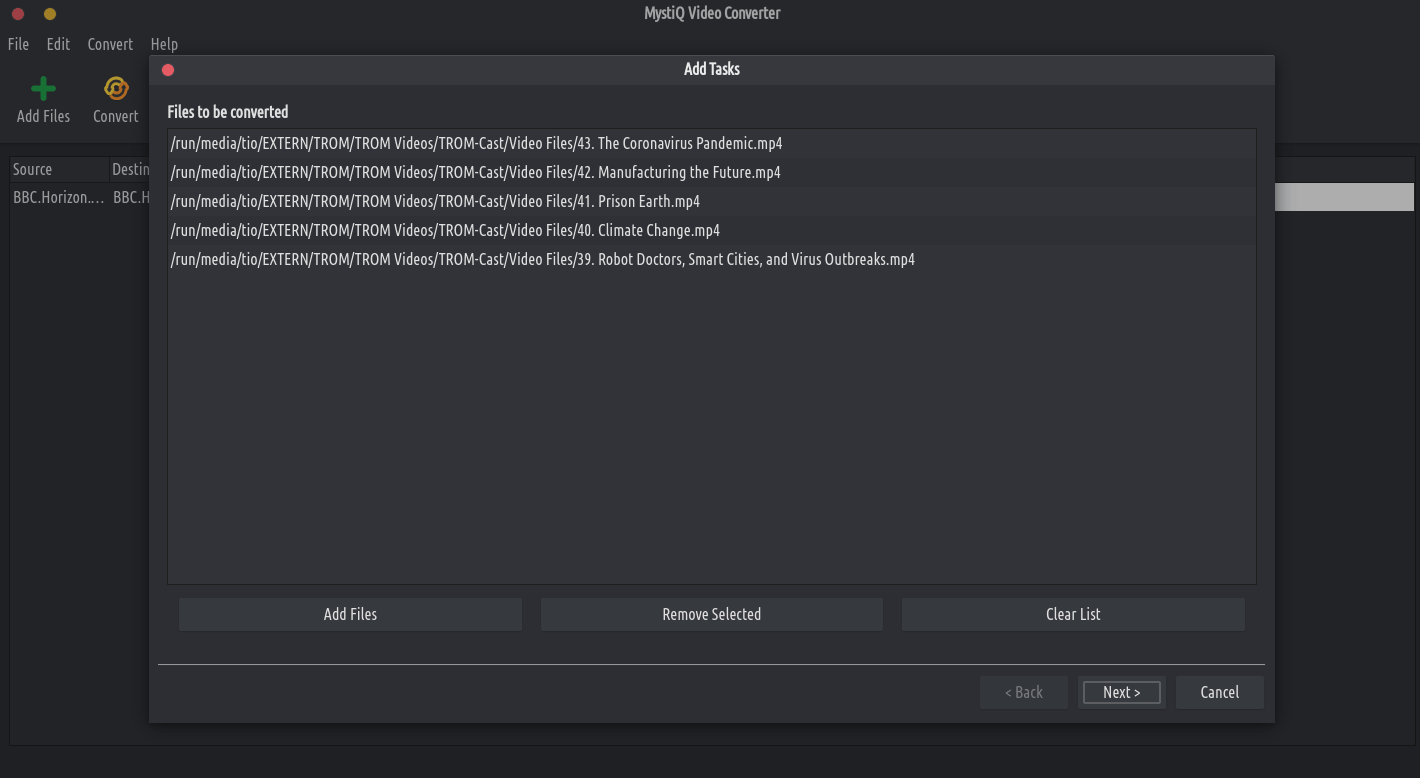Open the Edit menu
The width and height of the screenshot is (1420, 778).
[58, 44]
